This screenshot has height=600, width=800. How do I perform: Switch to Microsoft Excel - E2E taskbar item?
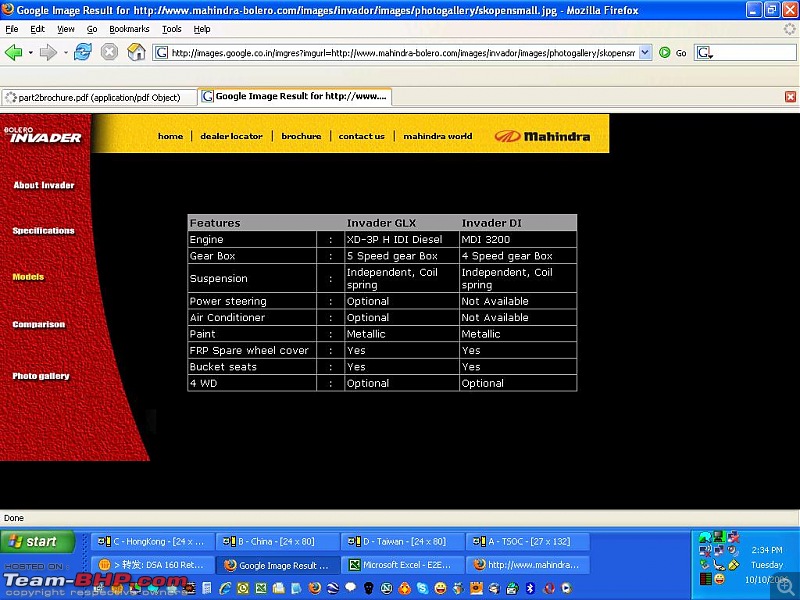pyautogui.click(x=402, y=565)
